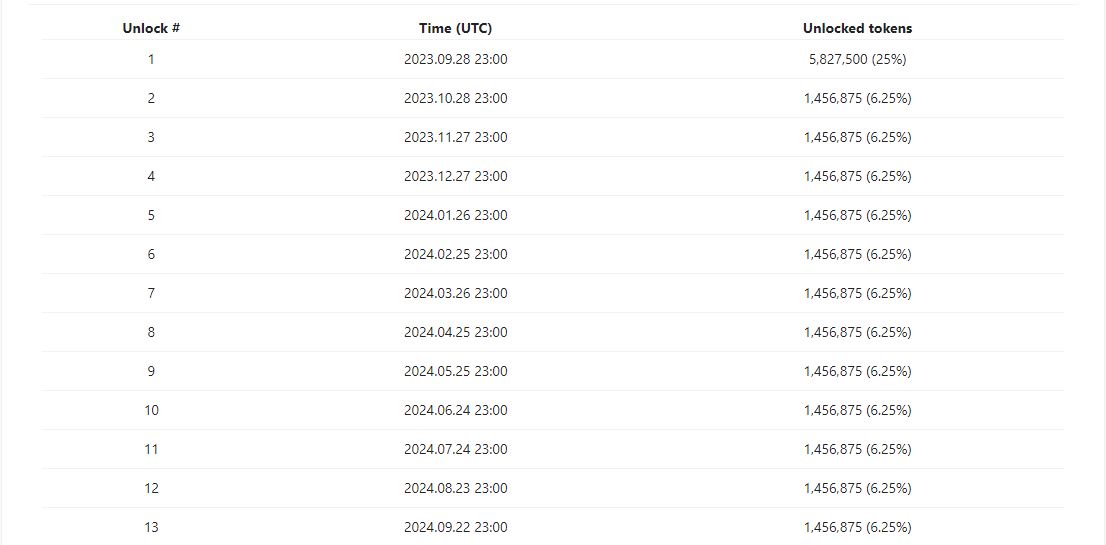
Task: Click unlock number 3 in first column
Action: click(151, 137)
